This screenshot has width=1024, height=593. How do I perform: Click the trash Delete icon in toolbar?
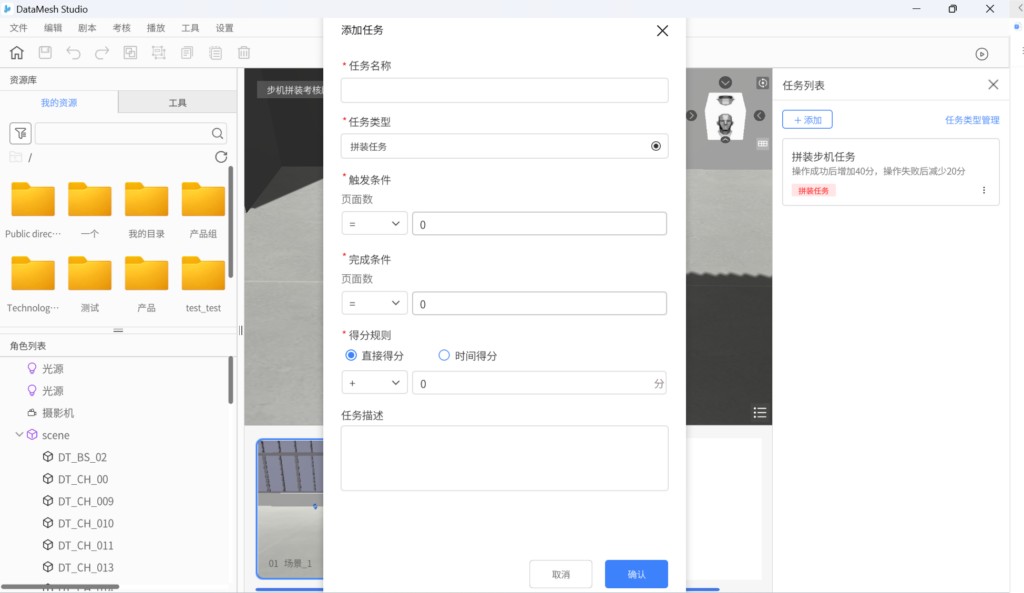244,53
